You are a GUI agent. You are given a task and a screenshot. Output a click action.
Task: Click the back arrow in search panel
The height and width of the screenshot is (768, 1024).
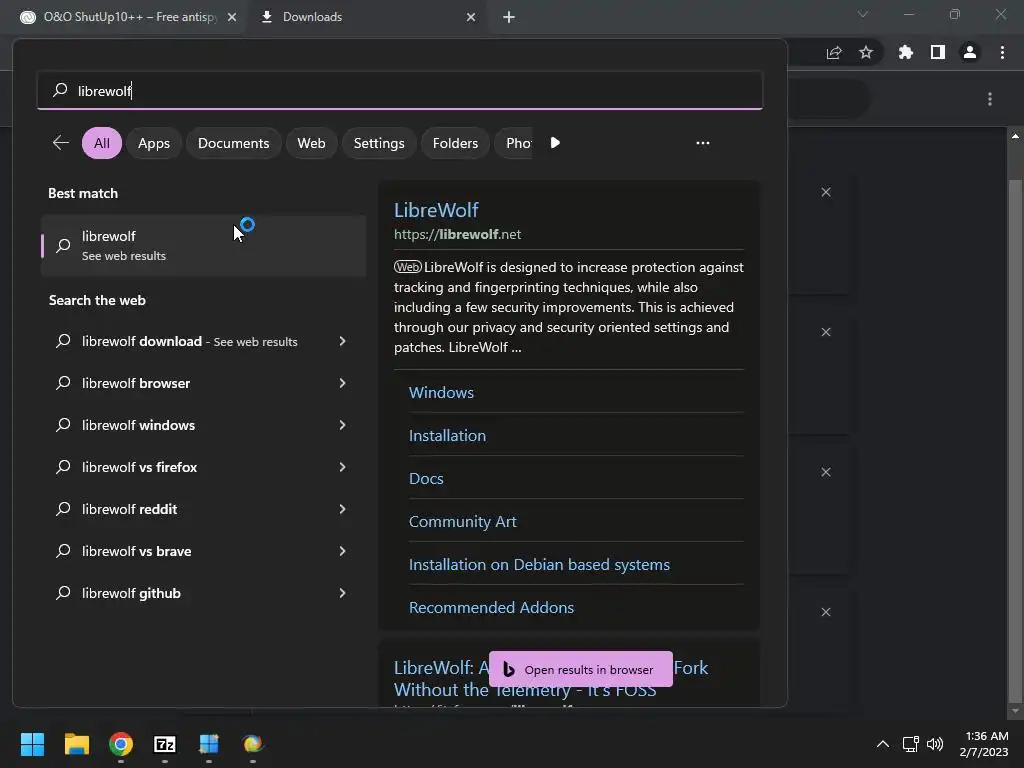click(61, 143)
